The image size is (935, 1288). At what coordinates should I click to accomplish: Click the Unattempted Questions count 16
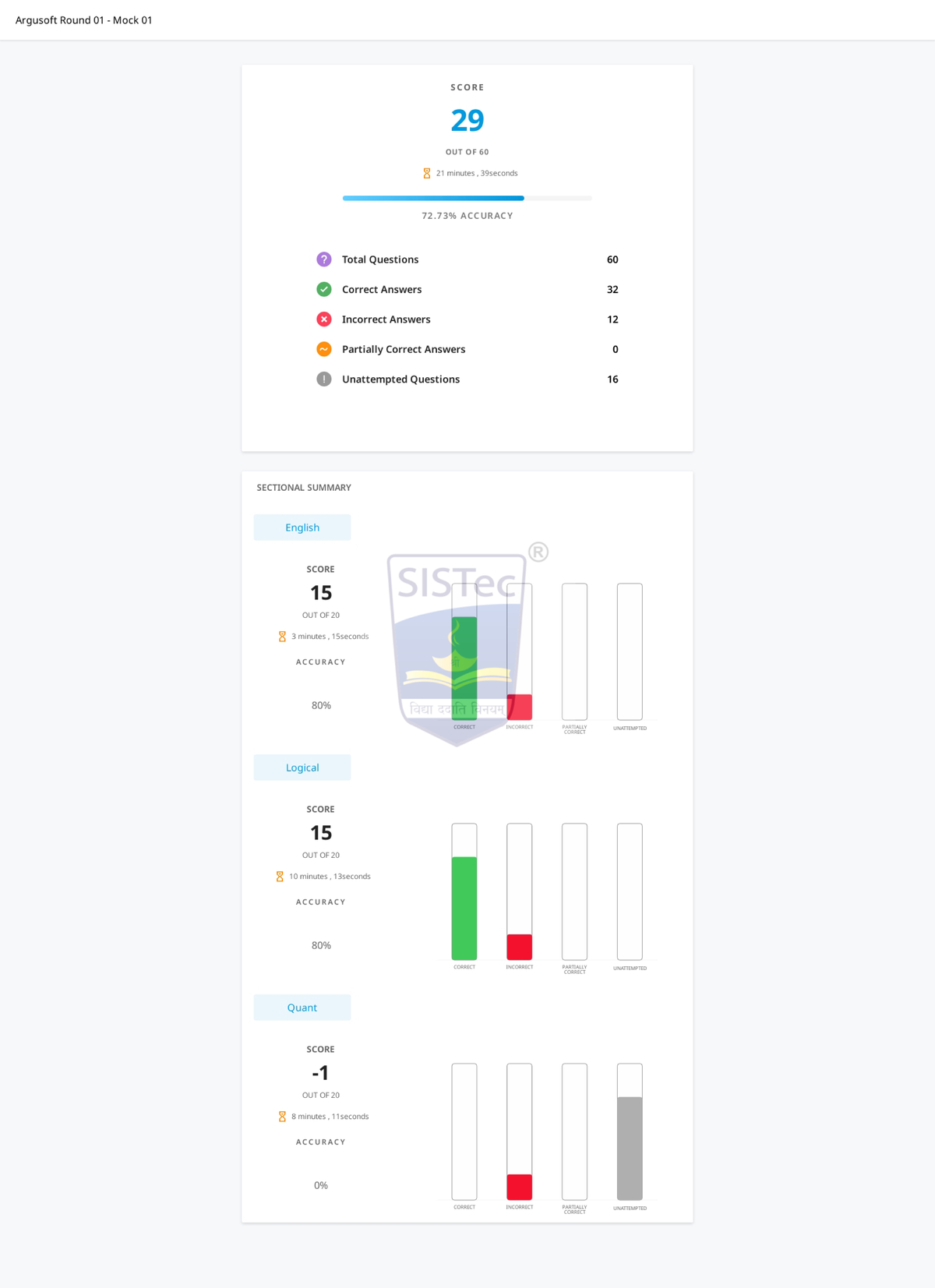pyautogui.click(x=612, y=379)
